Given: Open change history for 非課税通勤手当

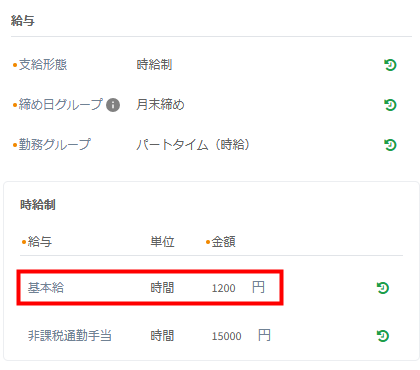Looking at the screenshot, I should (383, 336).
